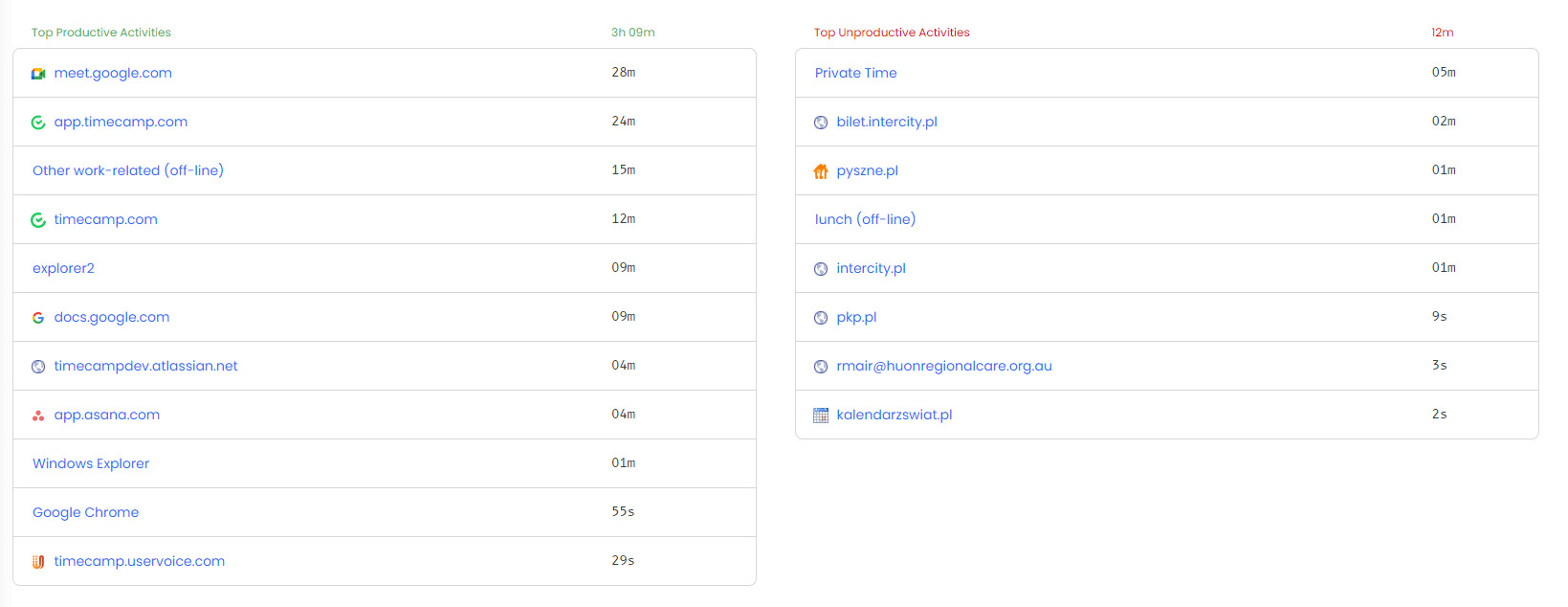The image size is (1568, 607).
Task: Click the 12m unproductive total in header
Action: point(1443,33)
